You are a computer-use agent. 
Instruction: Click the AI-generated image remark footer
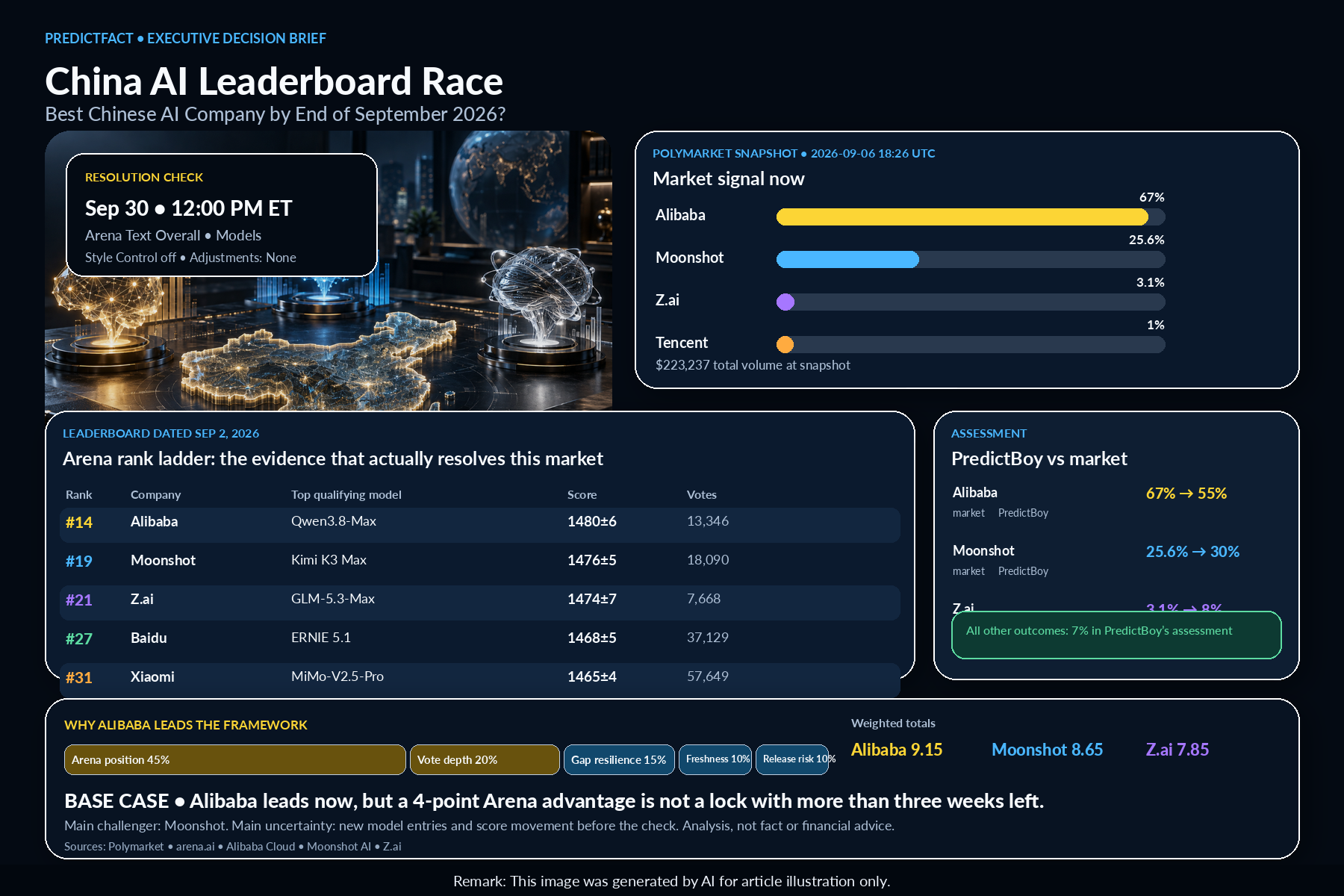672,881
